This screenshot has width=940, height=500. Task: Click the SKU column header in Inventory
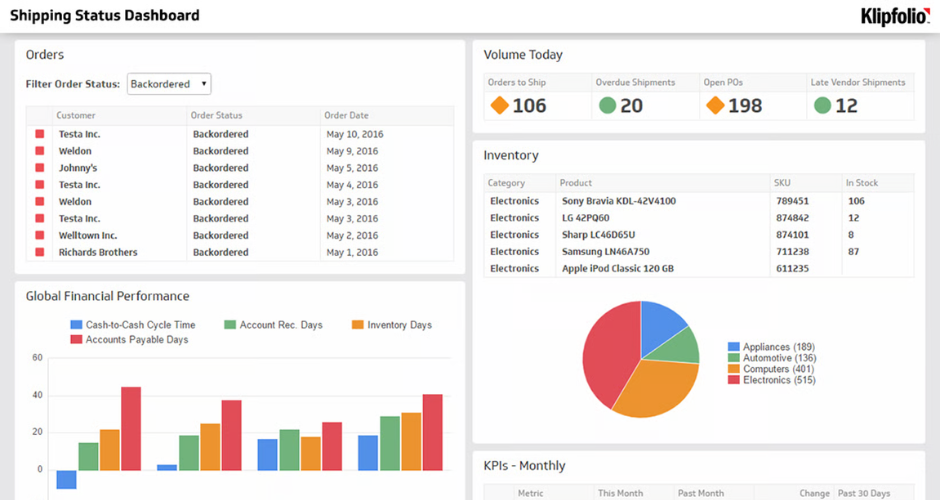782,183
